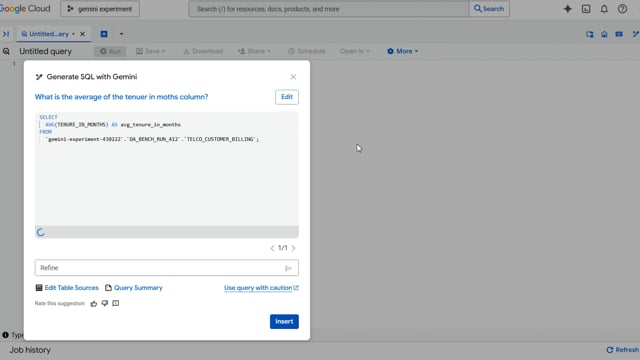
Task: Open Gemini AI sparkle icon in header
Action: 567,9
